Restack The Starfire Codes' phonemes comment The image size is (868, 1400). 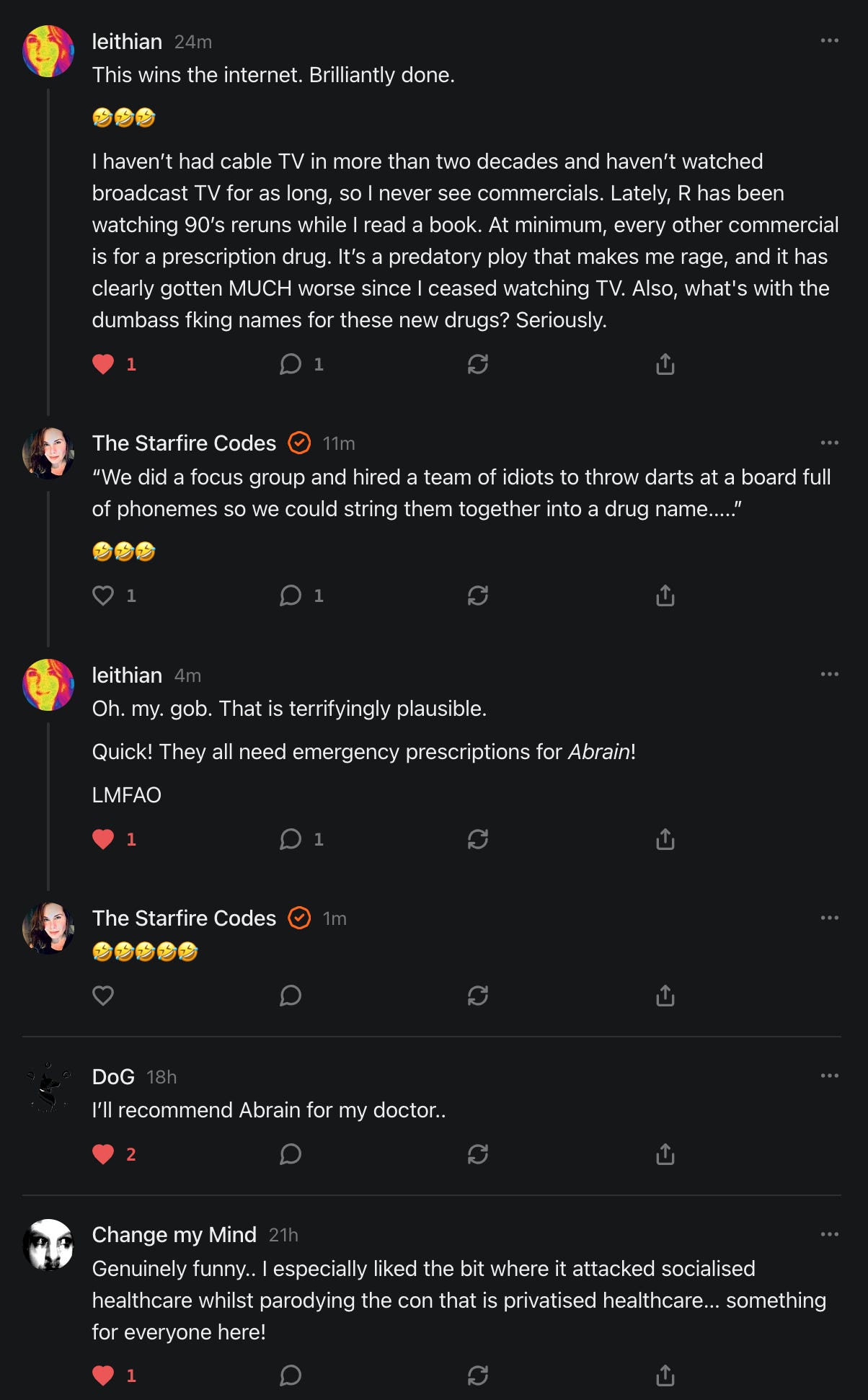(x=478, y=595)
